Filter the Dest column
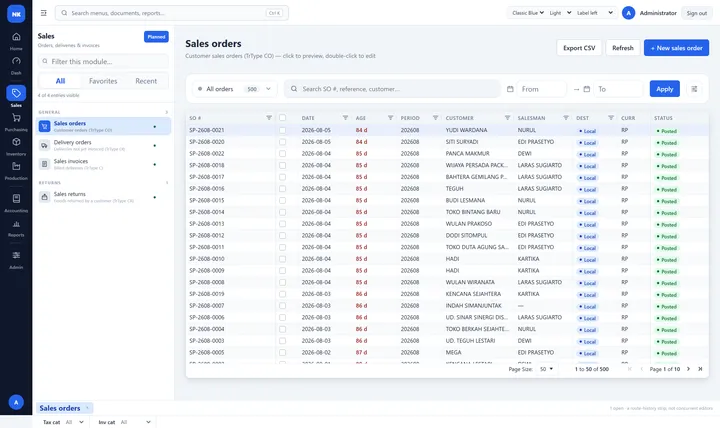Viewport: 720px width, 428px height. click(x=611, y=118)
